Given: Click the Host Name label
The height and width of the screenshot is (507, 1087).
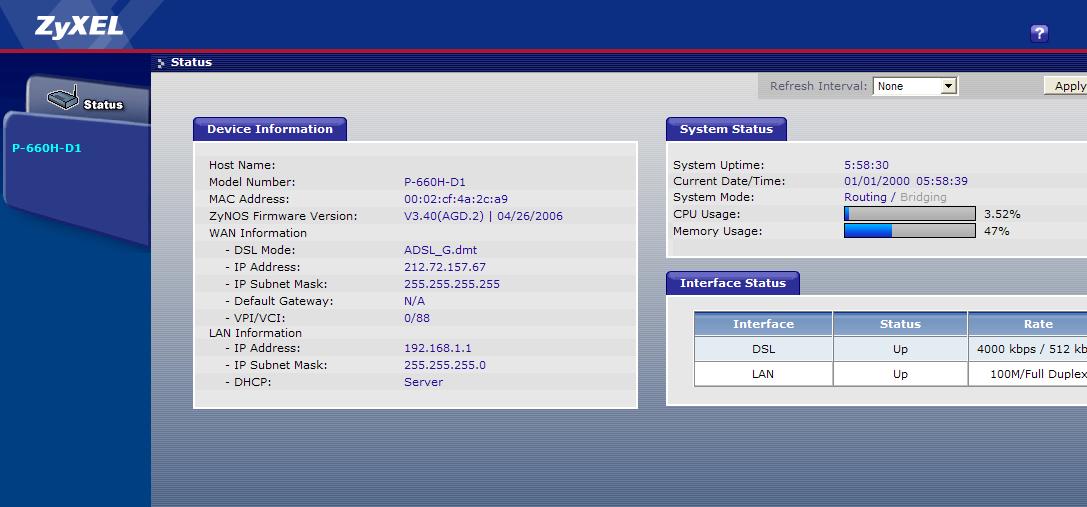Looking at the screenshot, I should coord(242,165).
